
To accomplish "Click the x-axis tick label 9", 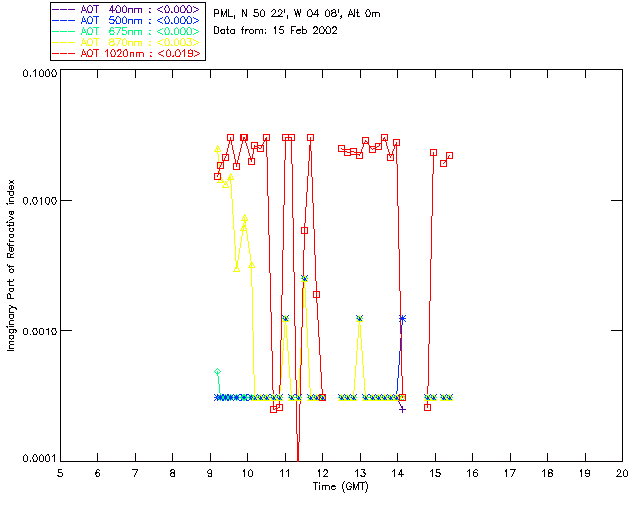I will click(x=210, y=473).
